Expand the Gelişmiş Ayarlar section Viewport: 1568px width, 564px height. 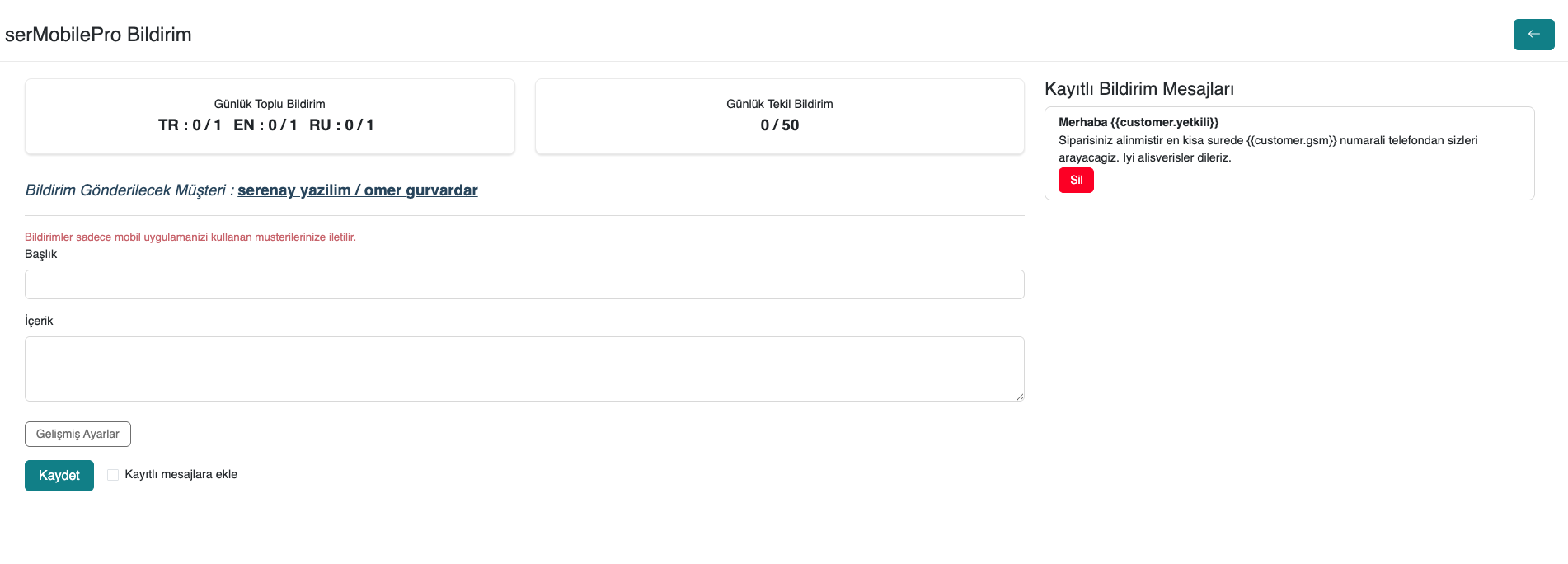tap(77, 434)
